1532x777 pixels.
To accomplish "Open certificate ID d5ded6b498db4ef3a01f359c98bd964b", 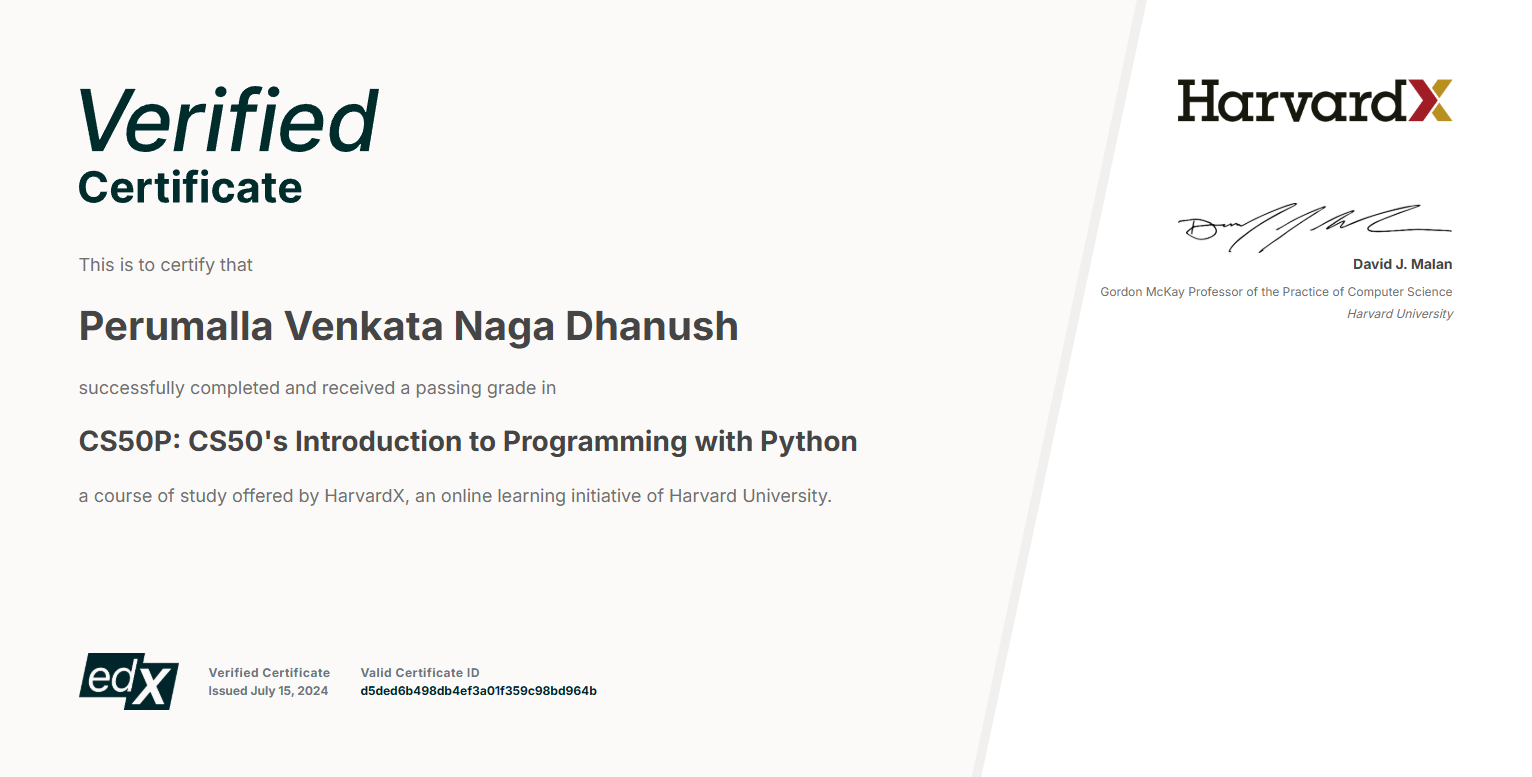I will 478,690.
